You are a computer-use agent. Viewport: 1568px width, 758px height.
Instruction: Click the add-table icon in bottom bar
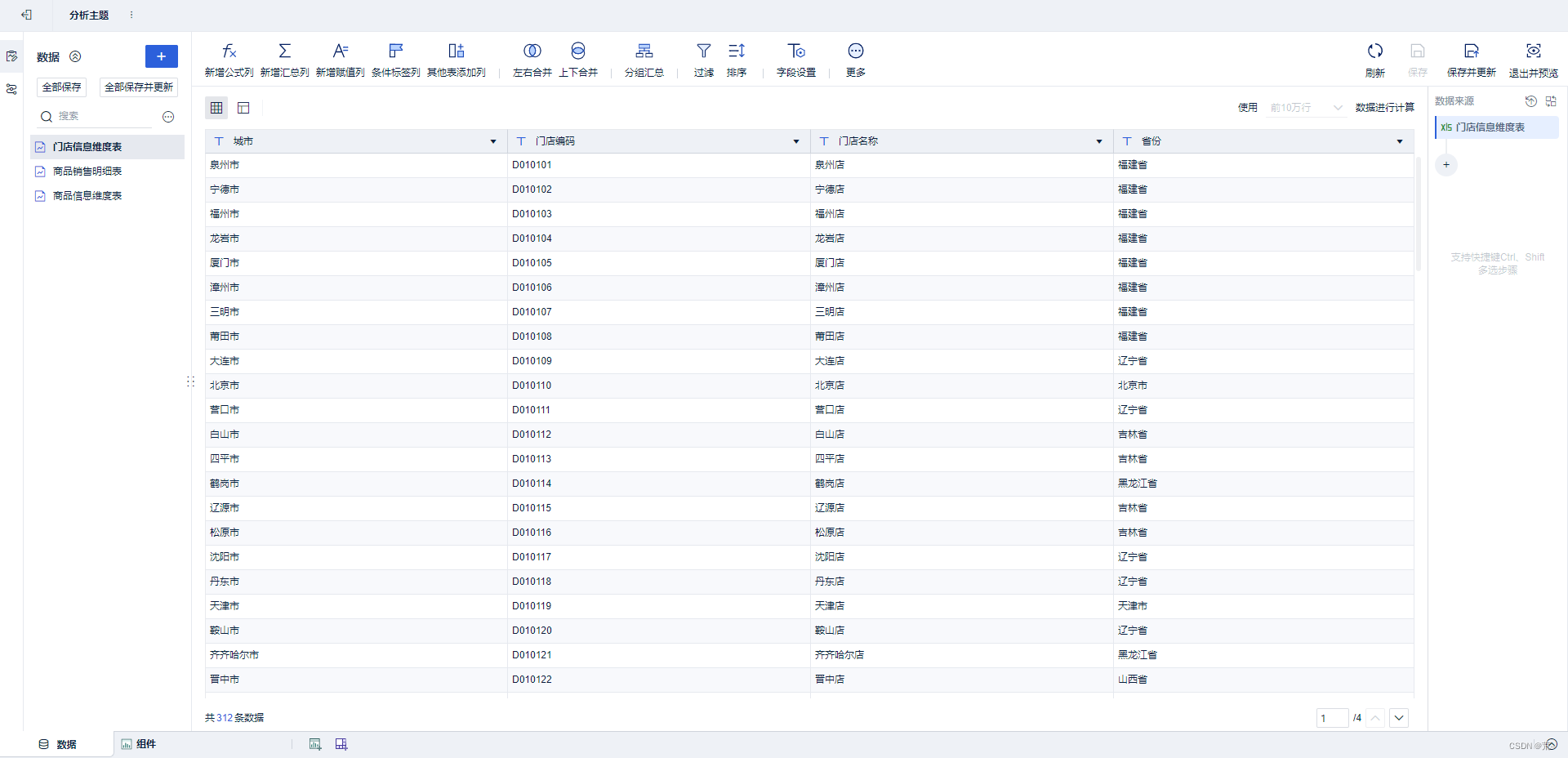(x=315, y=744)
